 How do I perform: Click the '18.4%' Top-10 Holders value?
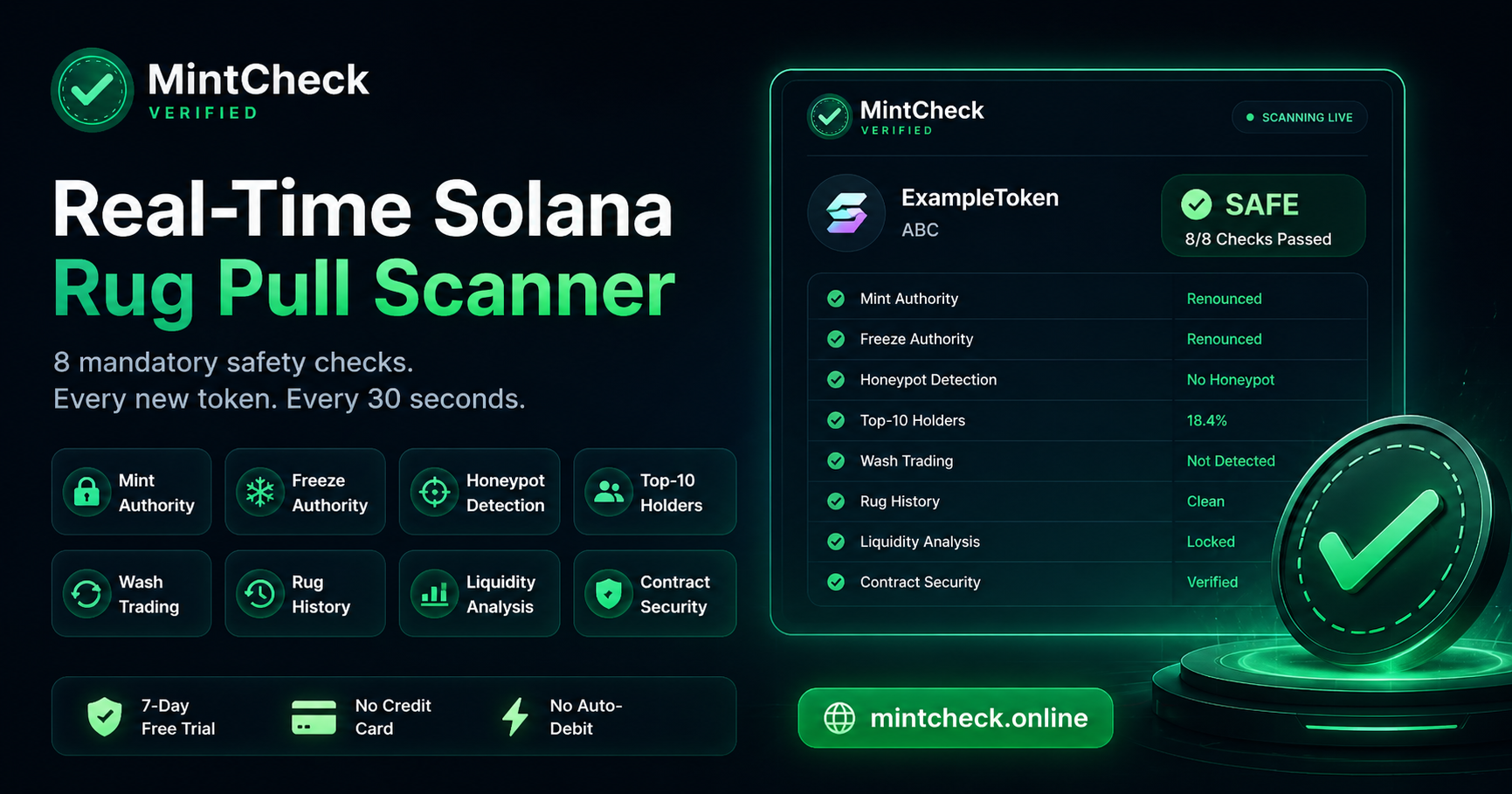(1206, 420)
